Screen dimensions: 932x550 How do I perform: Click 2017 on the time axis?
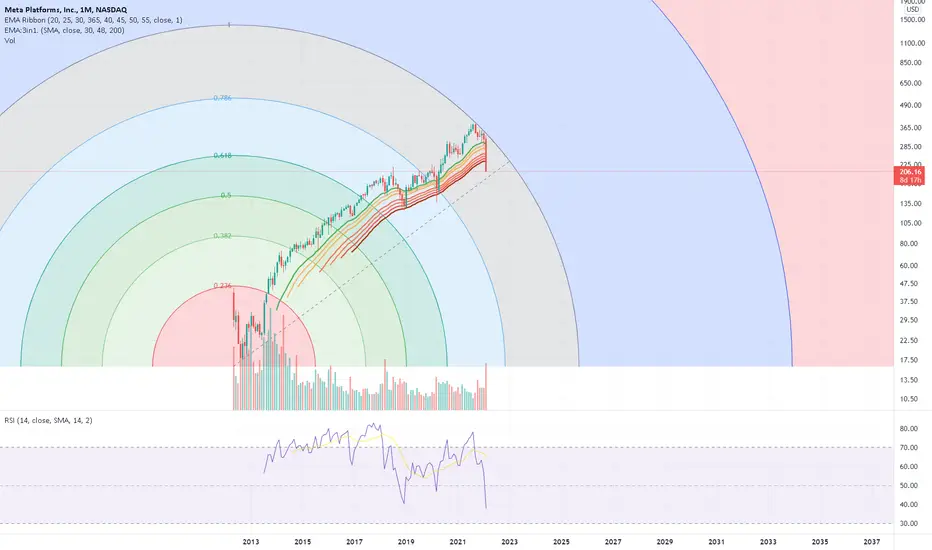[x=354, y=542]
